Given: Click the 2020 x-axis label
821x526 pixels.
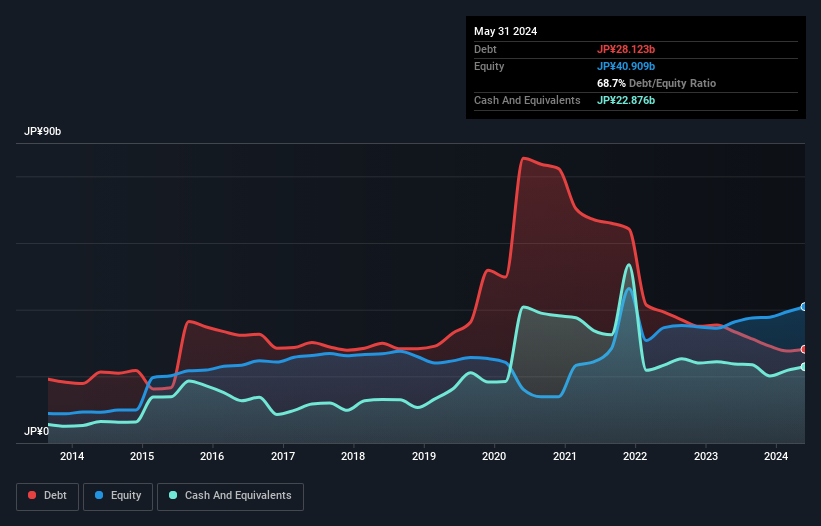Looking at the screenshot, I should (494, 456).
